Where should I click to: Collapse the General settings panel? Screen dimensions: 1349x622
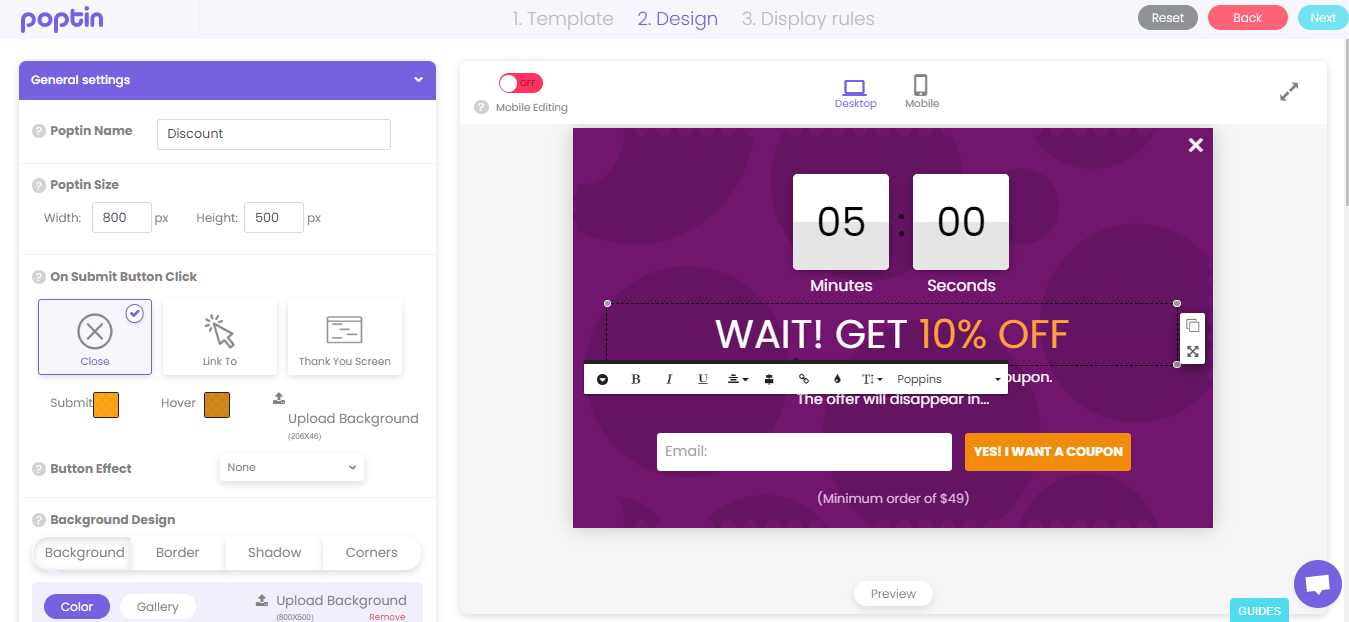click(x=420, y=79)
